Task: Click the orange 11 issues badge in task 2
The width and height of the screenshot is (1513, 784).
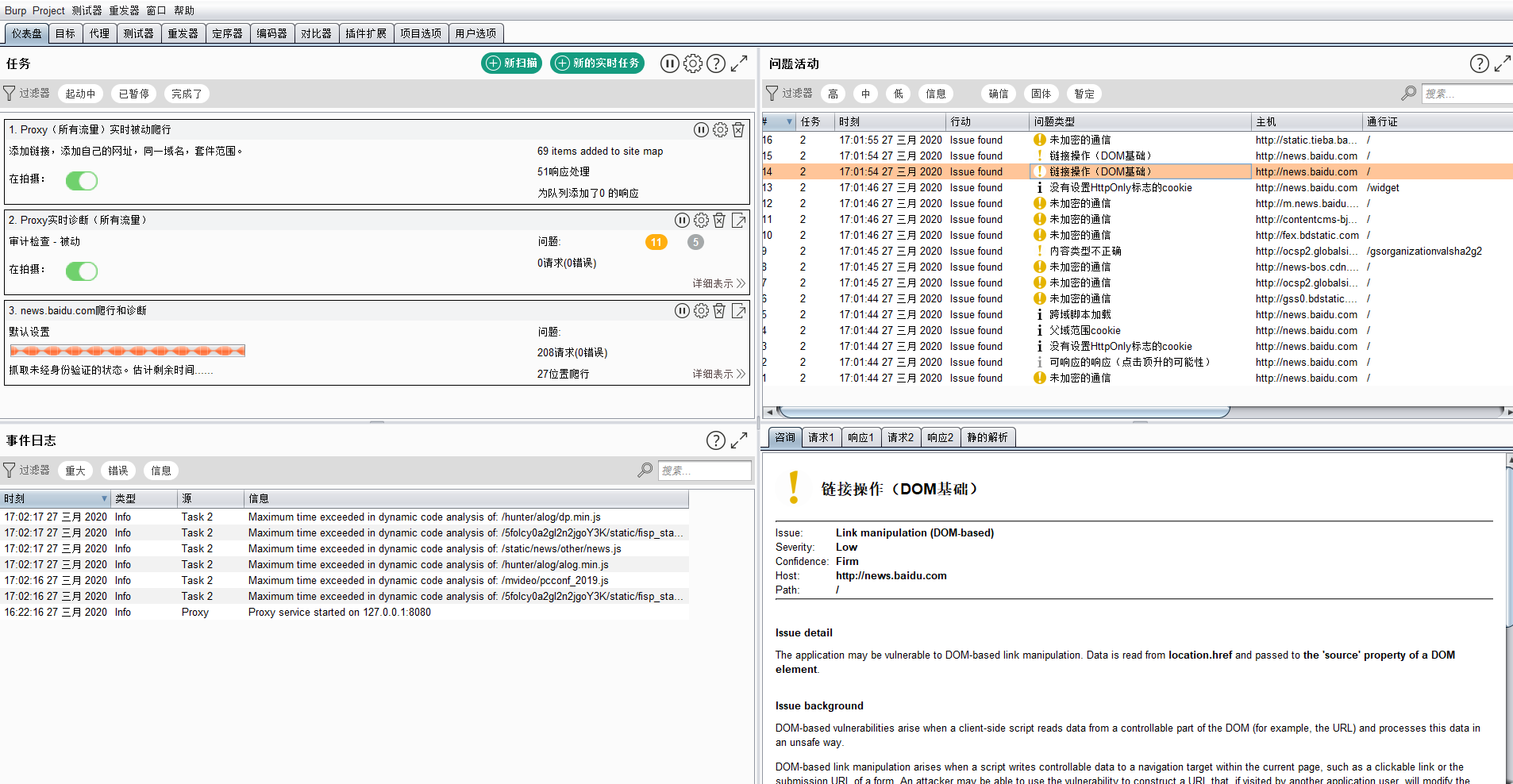Action: tap(656, 242)
